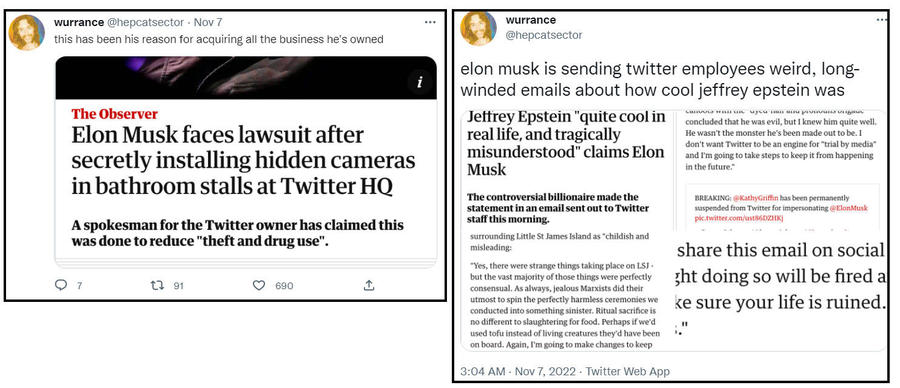Open the Nov 7 date link
This screenshot has height=388, width=900.
[208, 22]
